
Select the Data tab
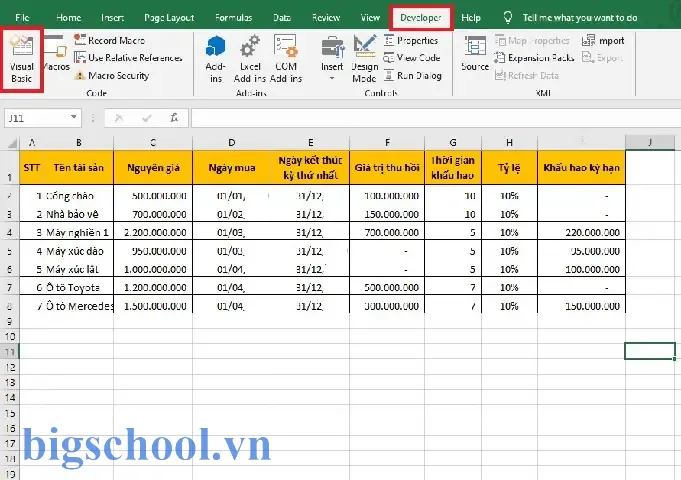(x=282, y=18)
